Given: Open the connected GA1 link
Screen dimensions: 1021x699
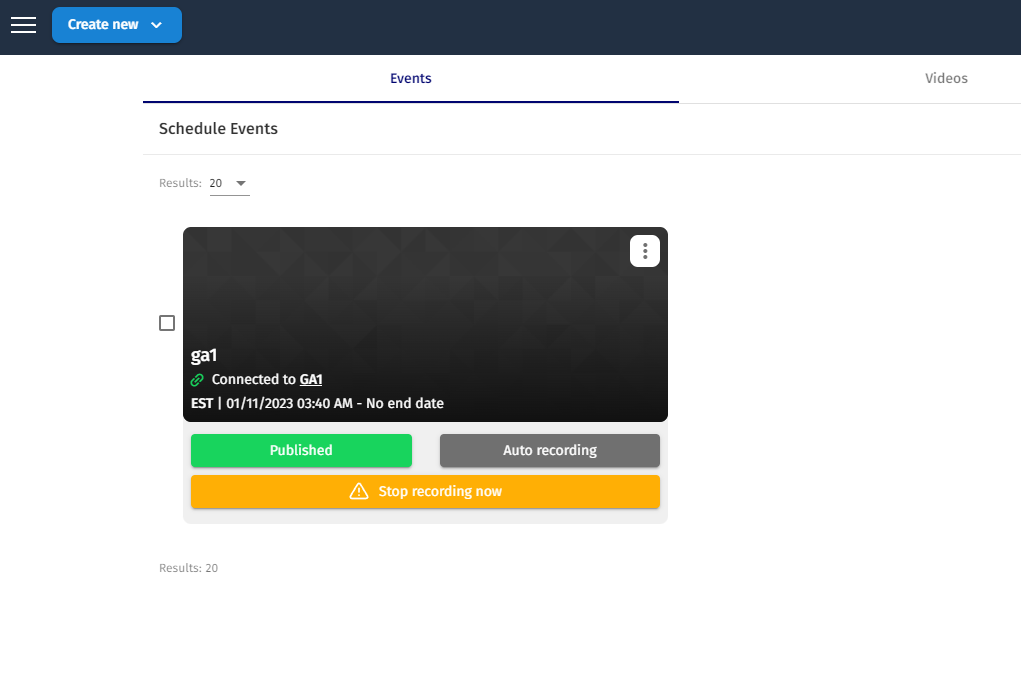Looking at the screenshot, I should click(311, 380).
